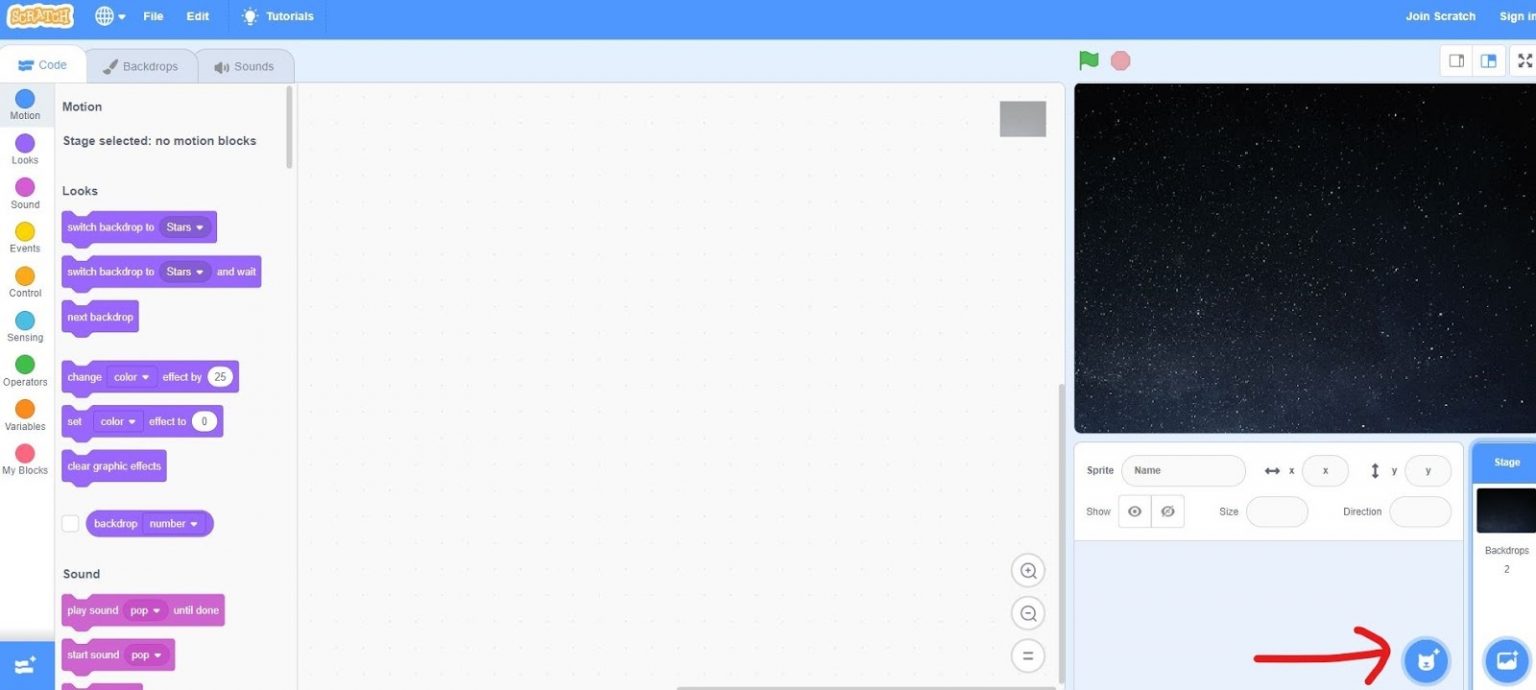
Task: Click Join Scratch link
Action: 1440,16
